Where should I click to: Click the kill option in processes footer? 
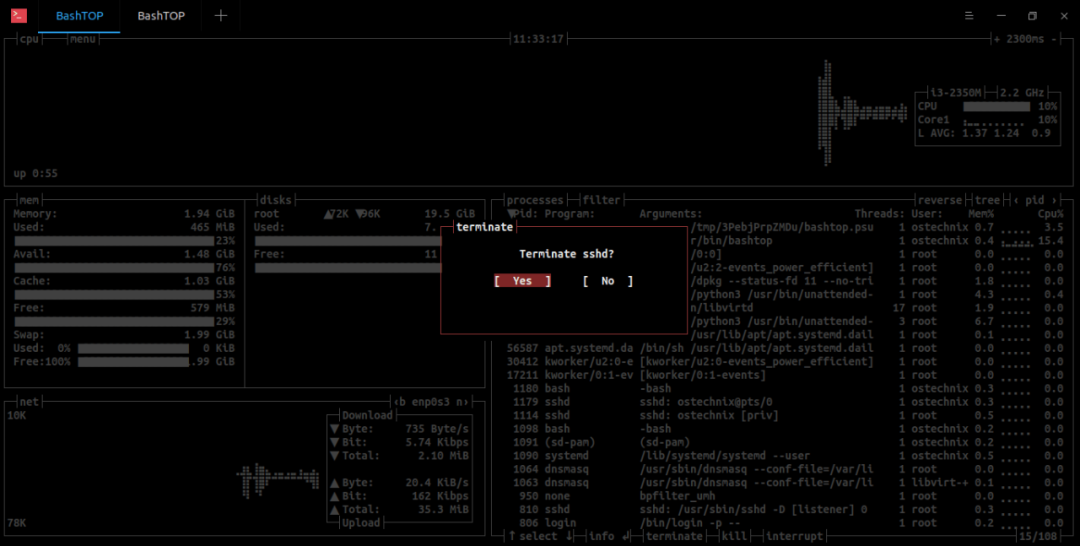[734, 536]
